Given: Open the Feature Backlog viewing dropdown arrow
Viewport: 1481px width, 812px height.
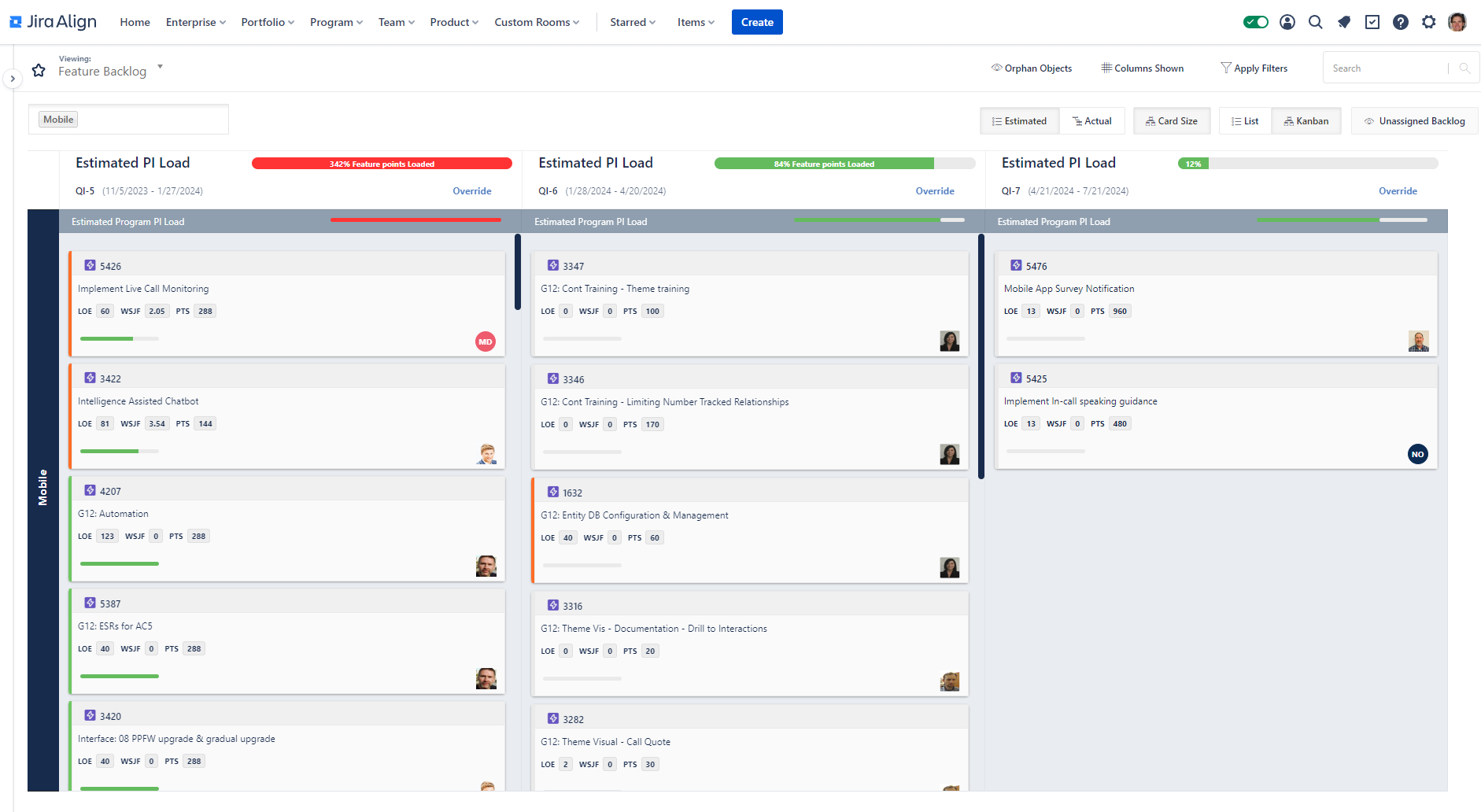Looking at the screenshot, I should click(160, 67).
